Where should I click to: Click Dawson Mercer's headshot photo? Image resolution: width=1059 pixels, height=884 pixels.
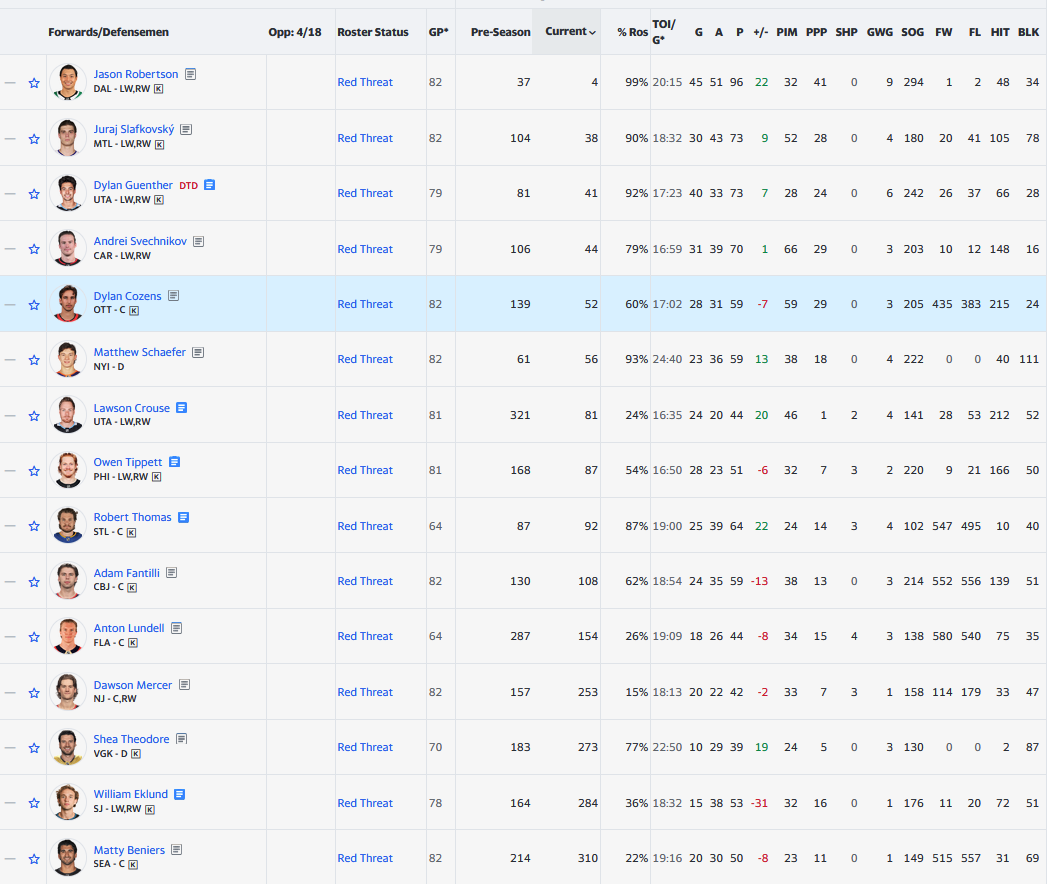[67, 691]
